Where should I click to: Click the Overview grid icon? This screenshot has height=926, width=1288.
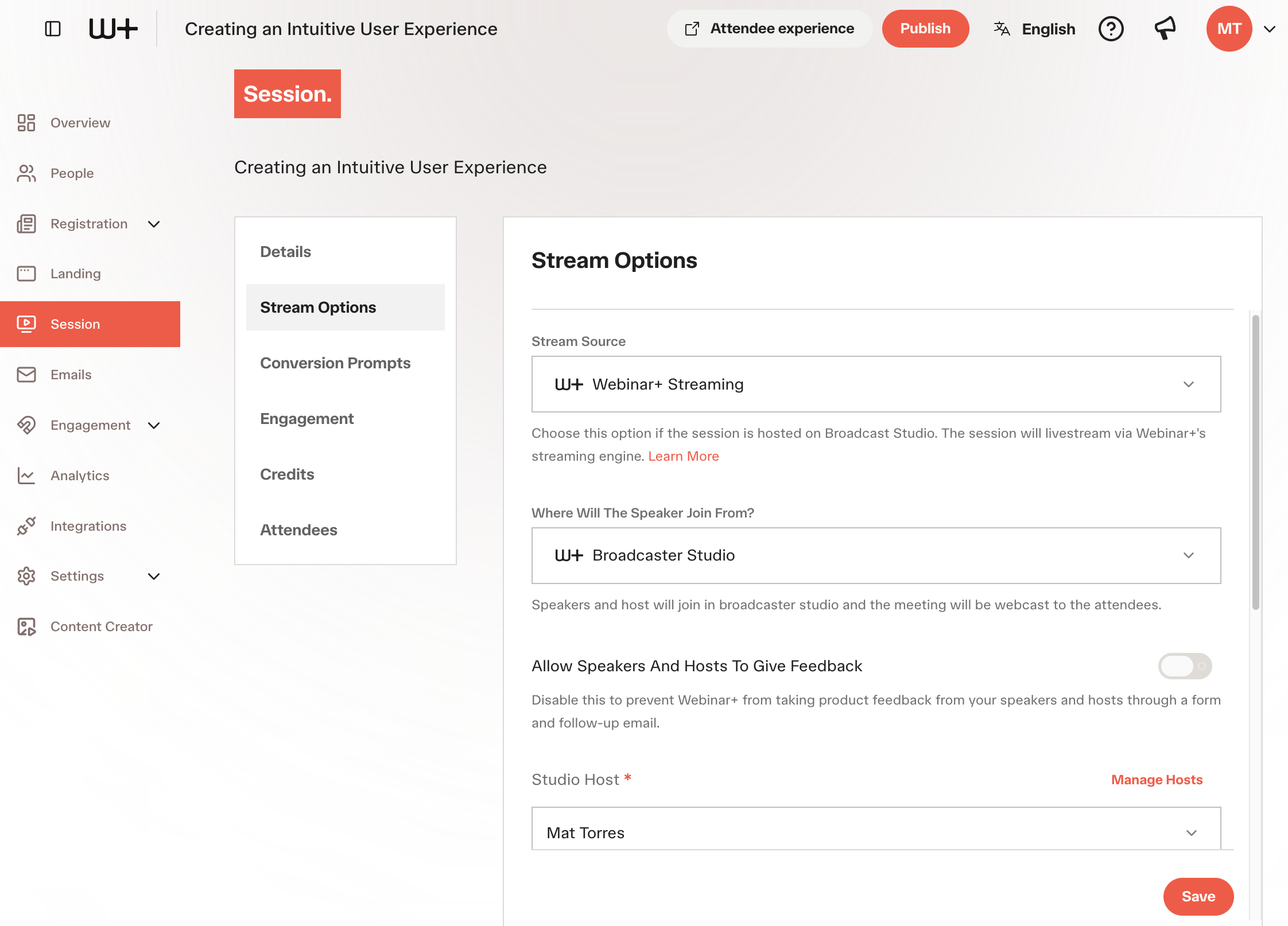click(x=26, y=123)
